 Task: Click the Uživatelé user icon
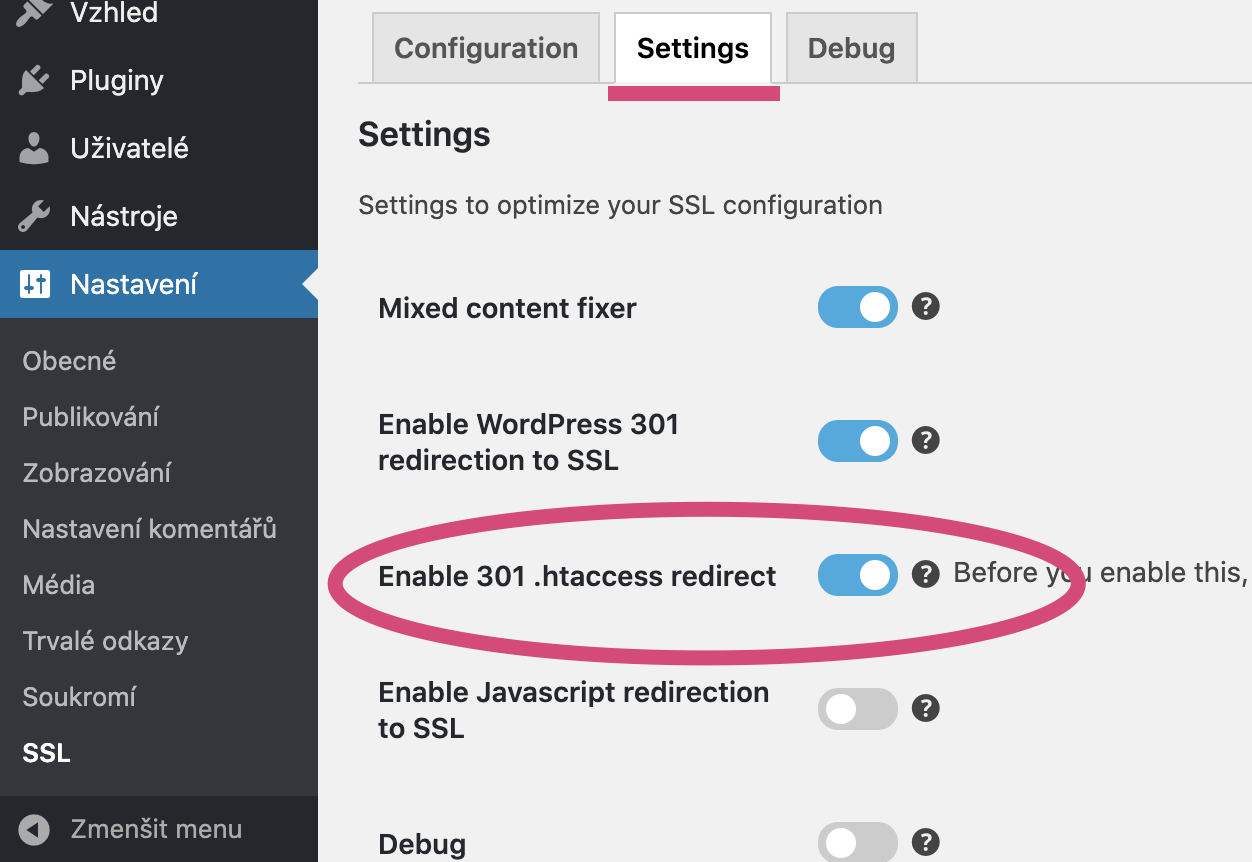35,148
